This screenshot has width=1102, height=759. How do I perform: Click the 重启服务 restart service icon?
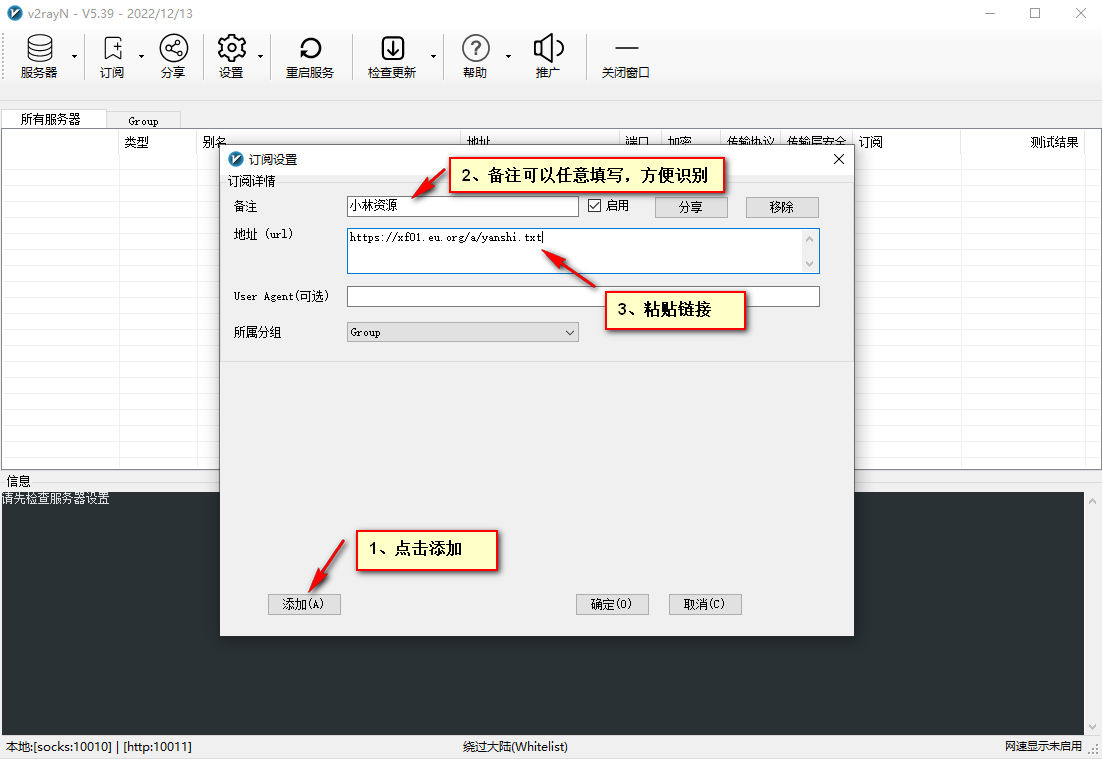[310, 56]
